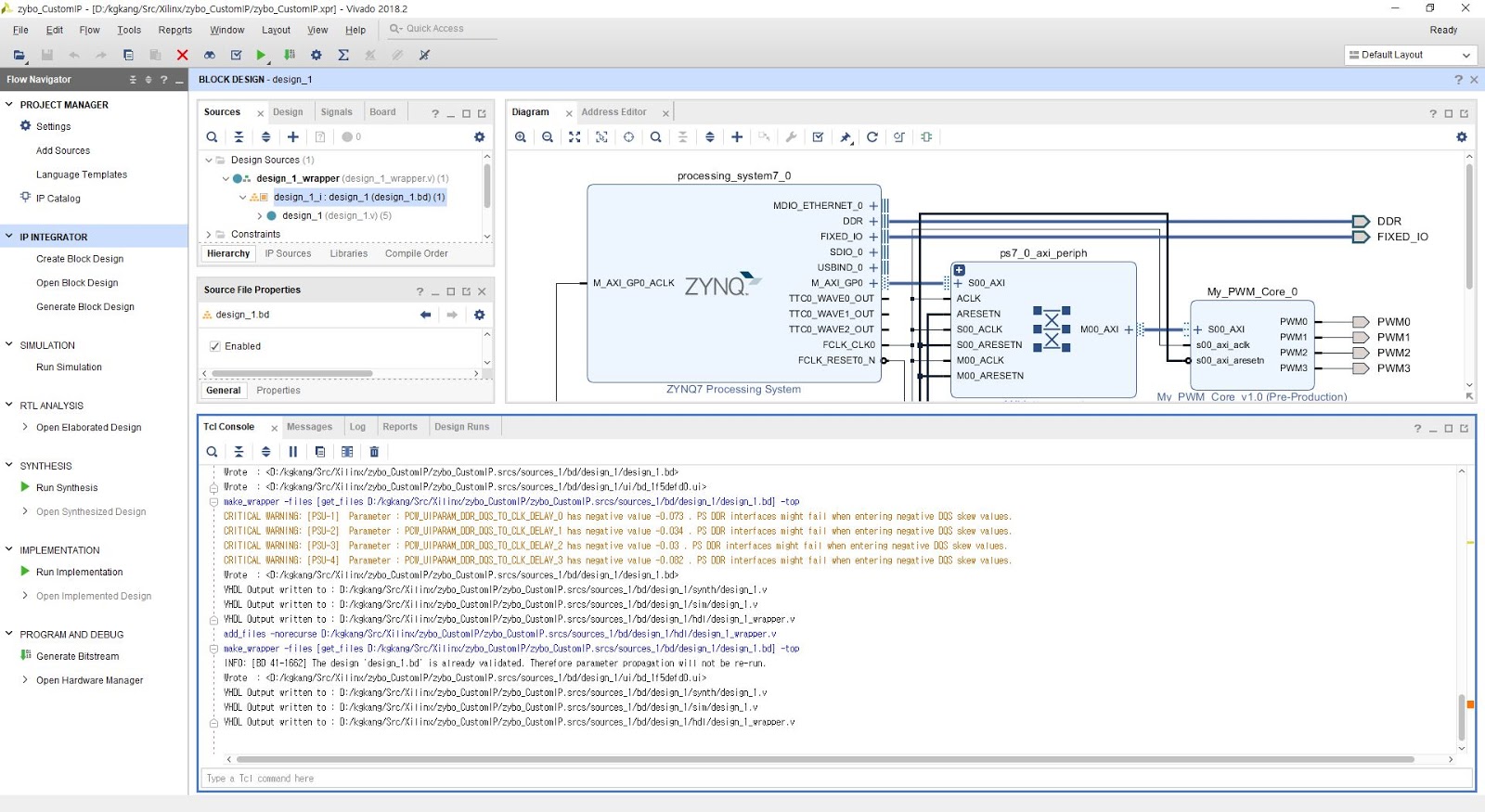Click Generate Bitstream

(78, 656)
